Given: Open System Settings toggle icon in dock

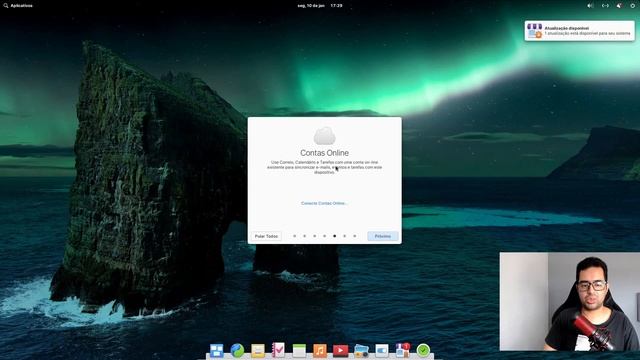Looking at the screenshot, I should tap(382, 351).
